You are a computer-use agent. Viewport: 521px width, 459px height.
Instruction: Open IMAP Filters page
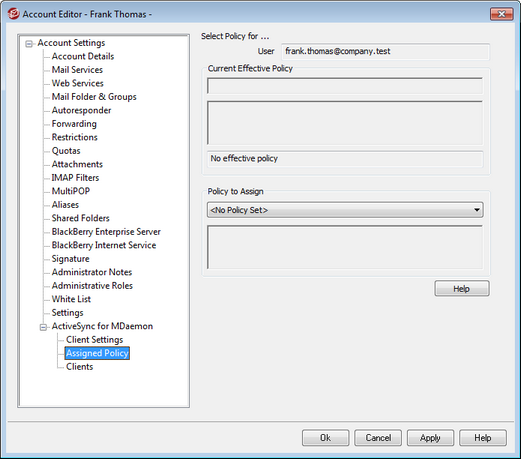75,178
